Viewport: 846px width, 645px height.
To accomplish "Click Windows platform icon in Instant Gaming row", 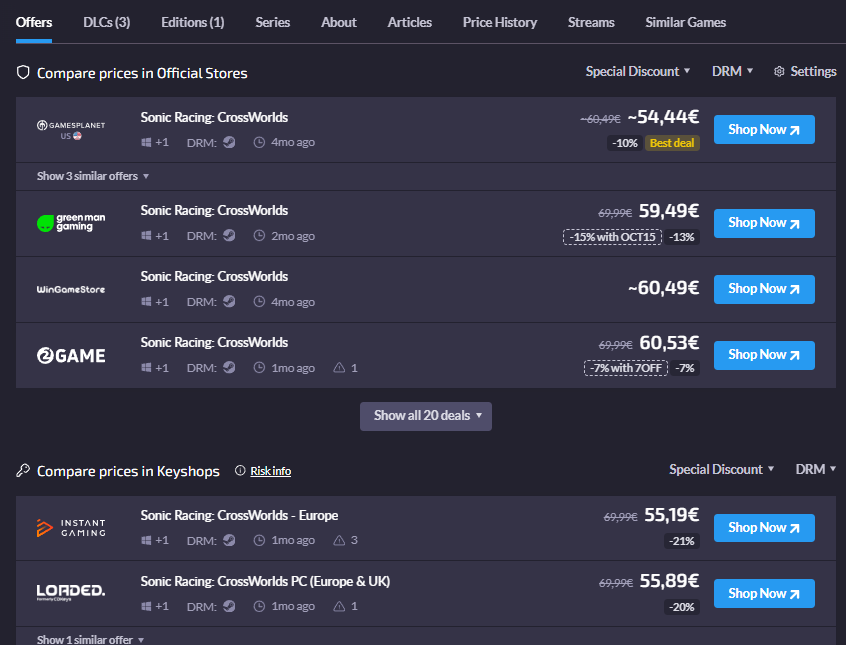I will (146, 540).
